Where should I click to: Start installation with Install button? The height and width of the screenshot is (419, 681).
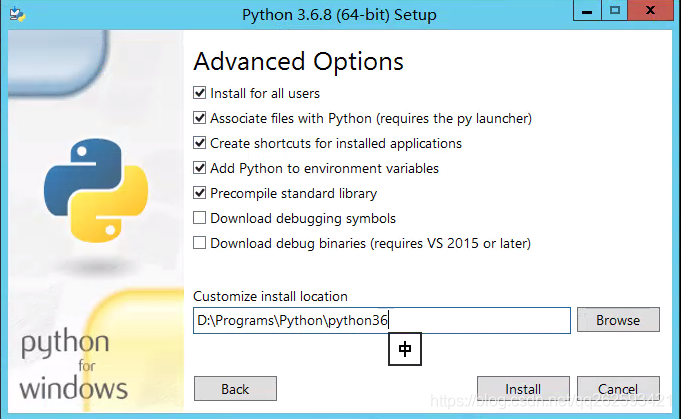click(x=523, y=389)
